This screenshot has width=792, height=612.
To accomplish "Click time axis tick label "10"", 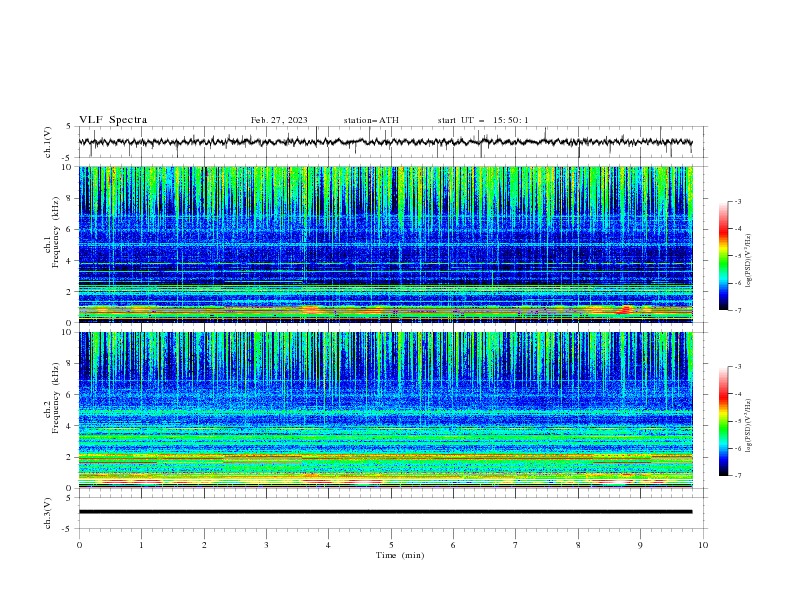I will click(703, 545).
